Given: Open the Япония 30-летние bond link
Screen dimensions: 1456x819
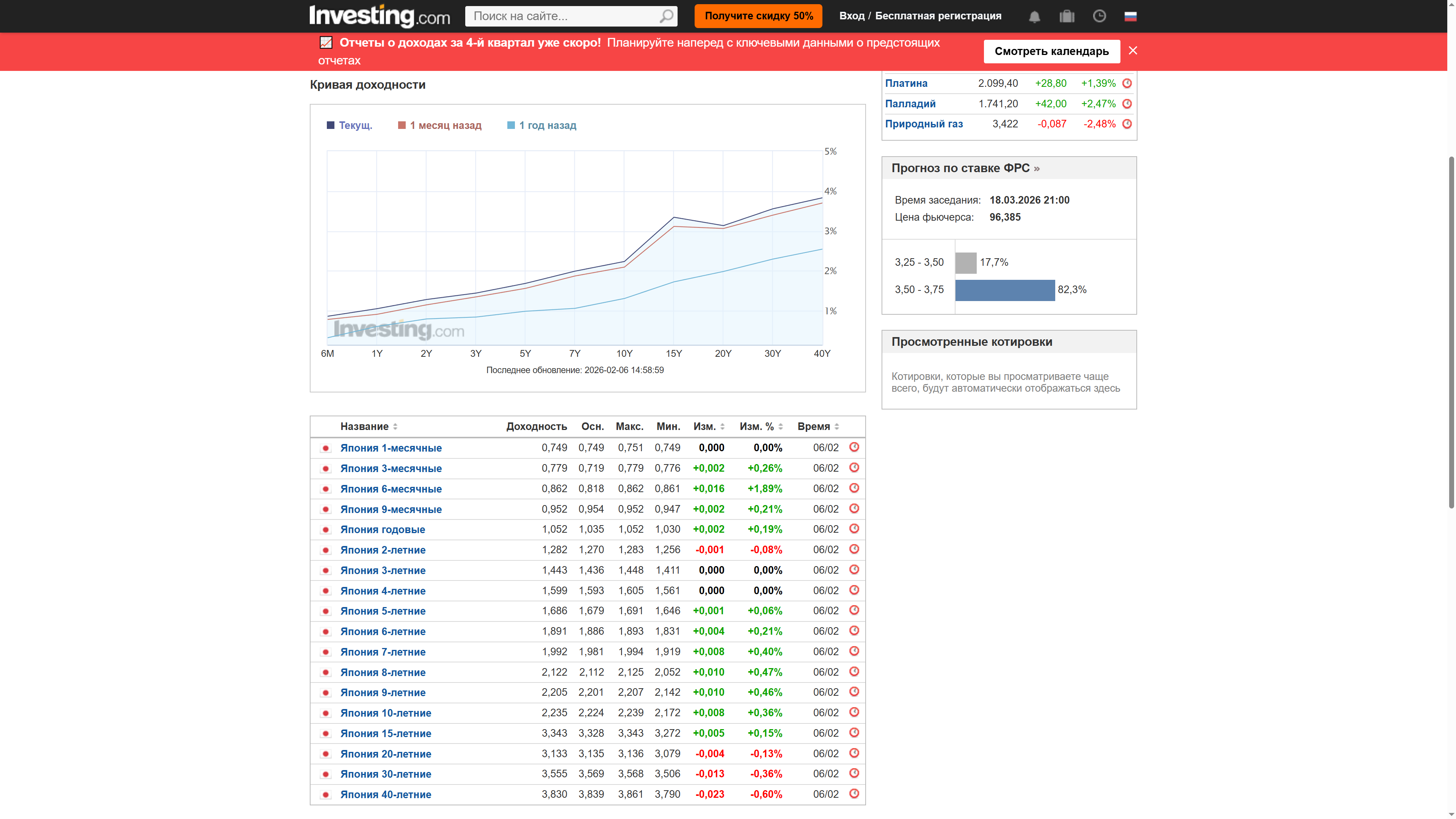Looking at the screenshot, I should tap(386, 774).
